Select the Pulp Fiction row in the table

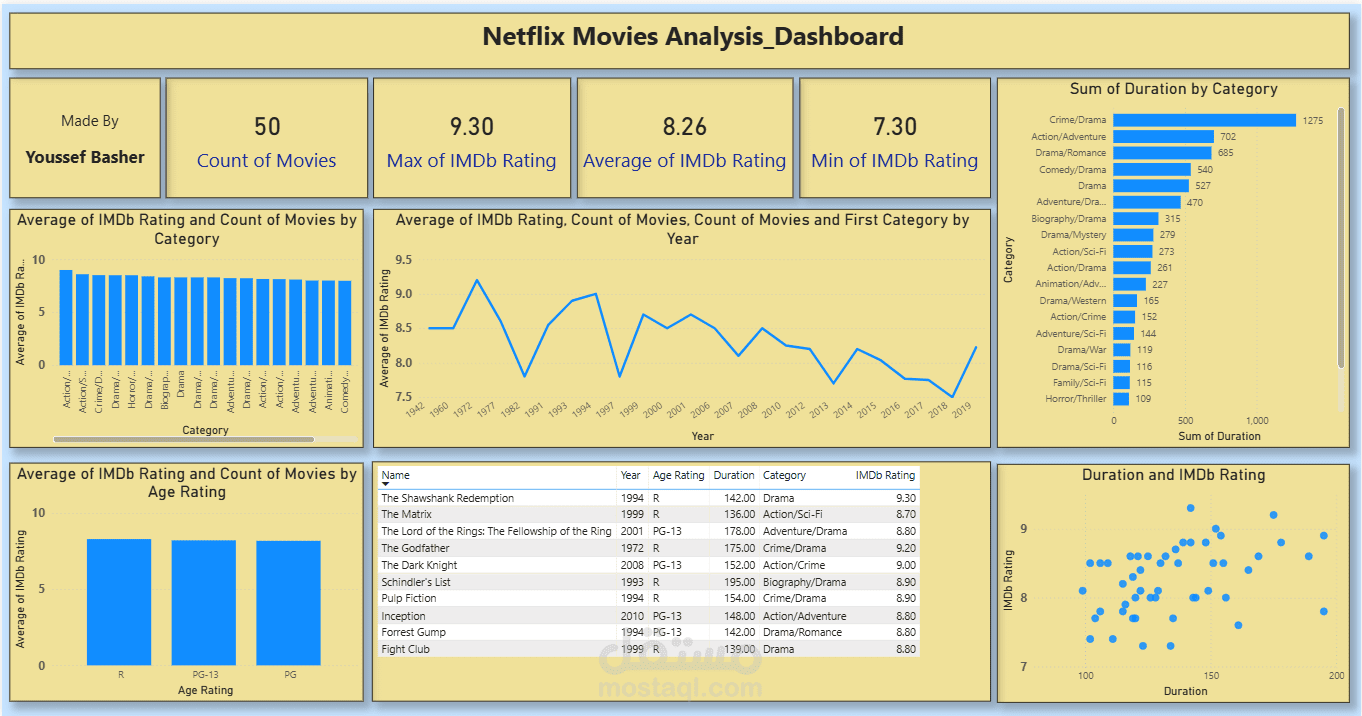[648, 598]
